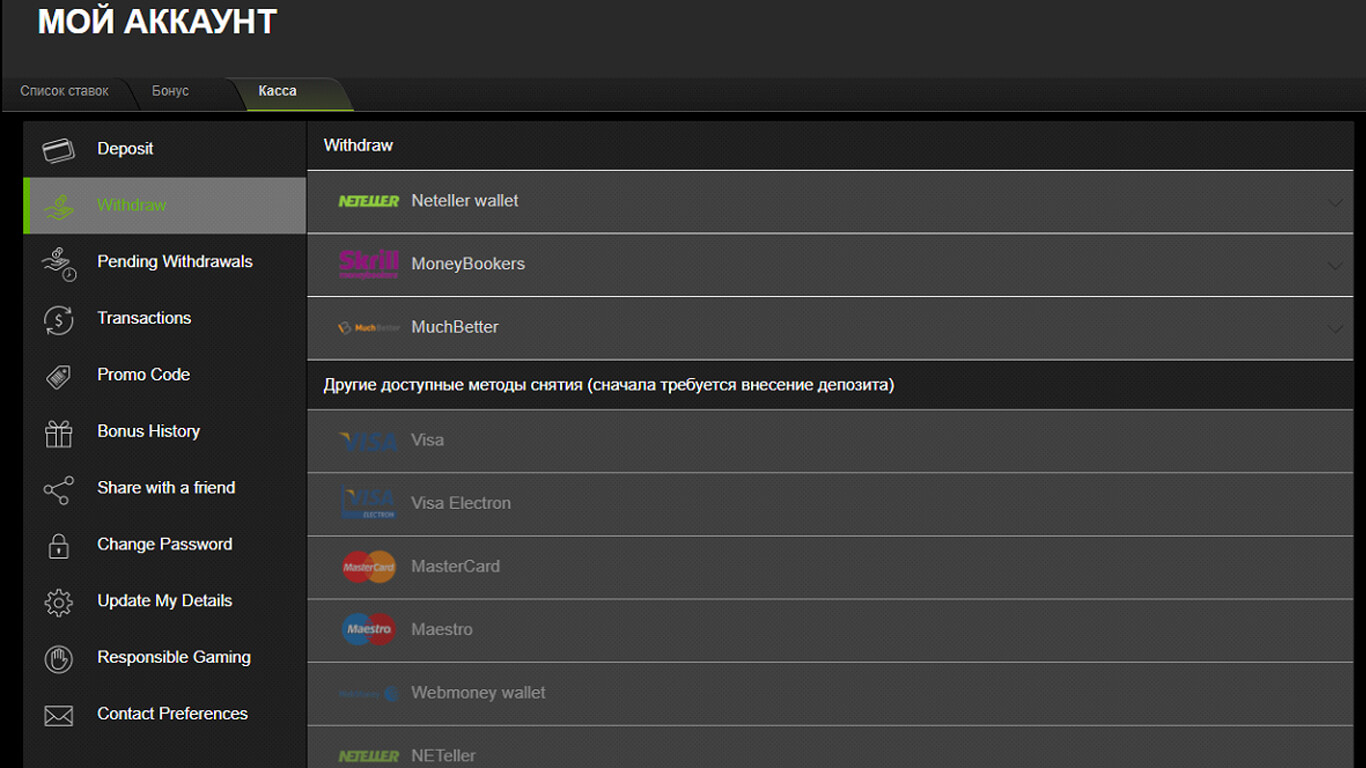
Task: Expand the Neteller wallet chevron
Action: click(x=1335, y=202)
